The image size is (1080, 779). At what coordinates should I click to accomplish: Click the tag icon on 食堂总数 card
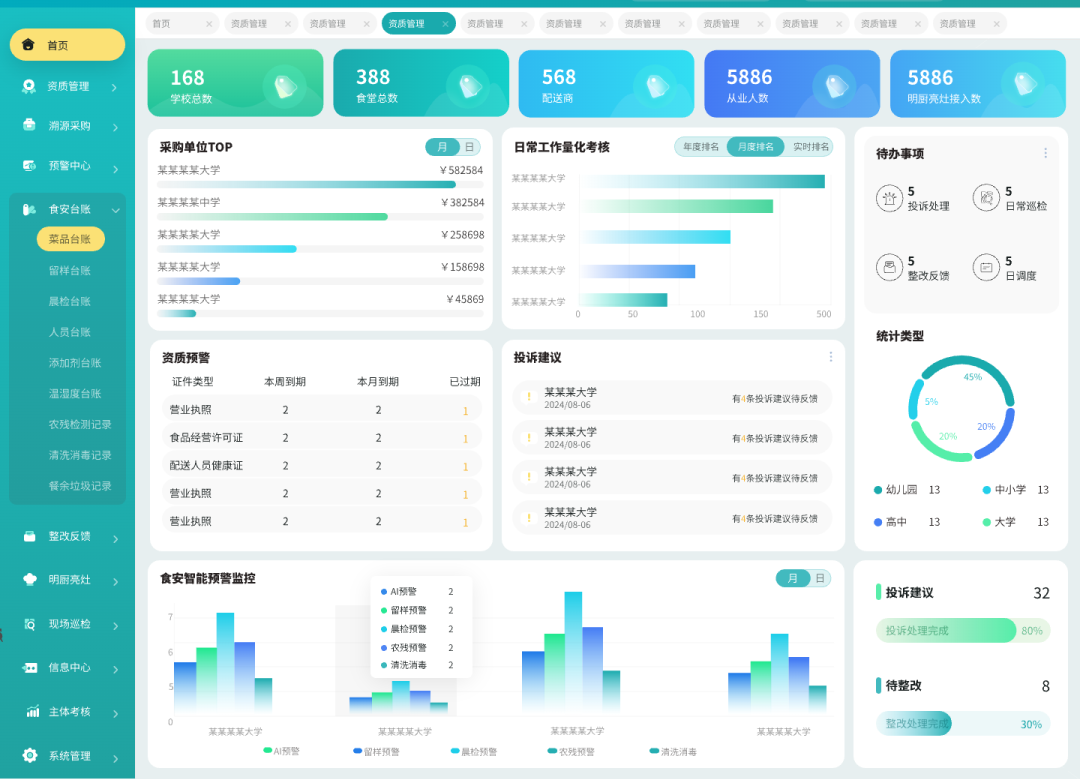[470, 87]
